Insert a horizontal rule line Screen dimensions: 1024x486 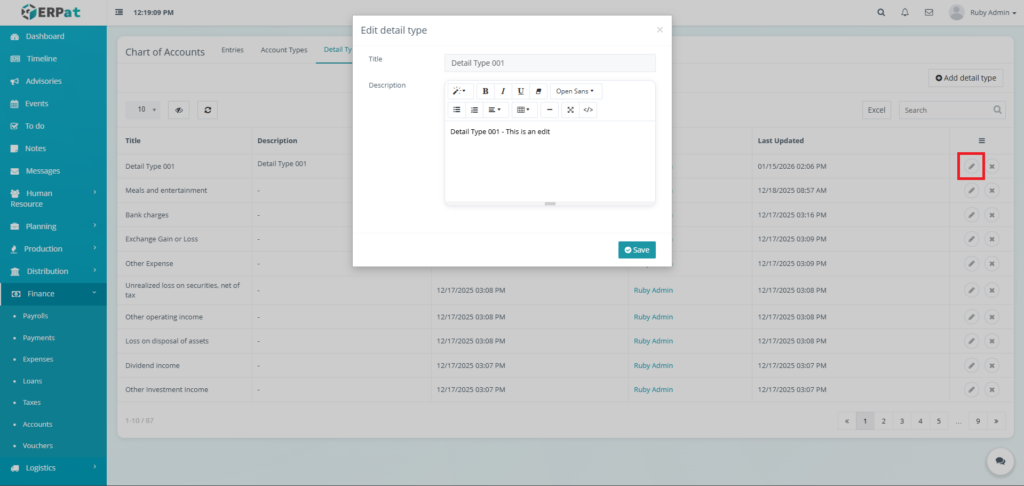point(550,110)
